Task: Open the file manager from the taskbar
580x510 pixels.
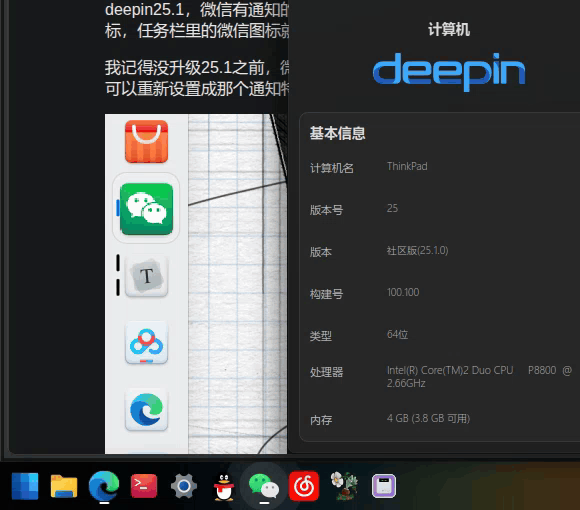Action: [x=64, y=486]
